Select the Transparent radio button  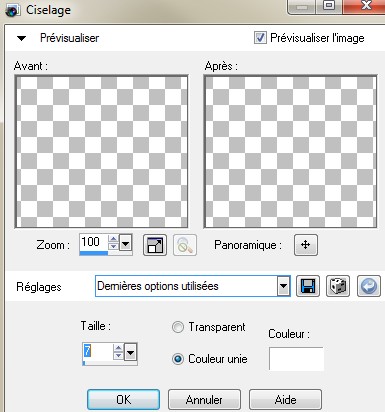coord(178,327)
